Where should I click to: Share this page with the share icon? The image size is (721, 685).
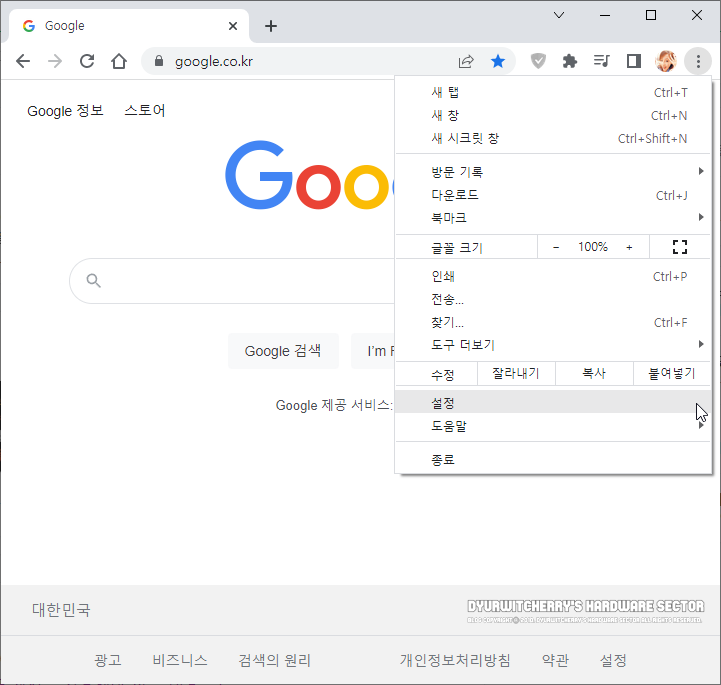(x=466, y=61)
